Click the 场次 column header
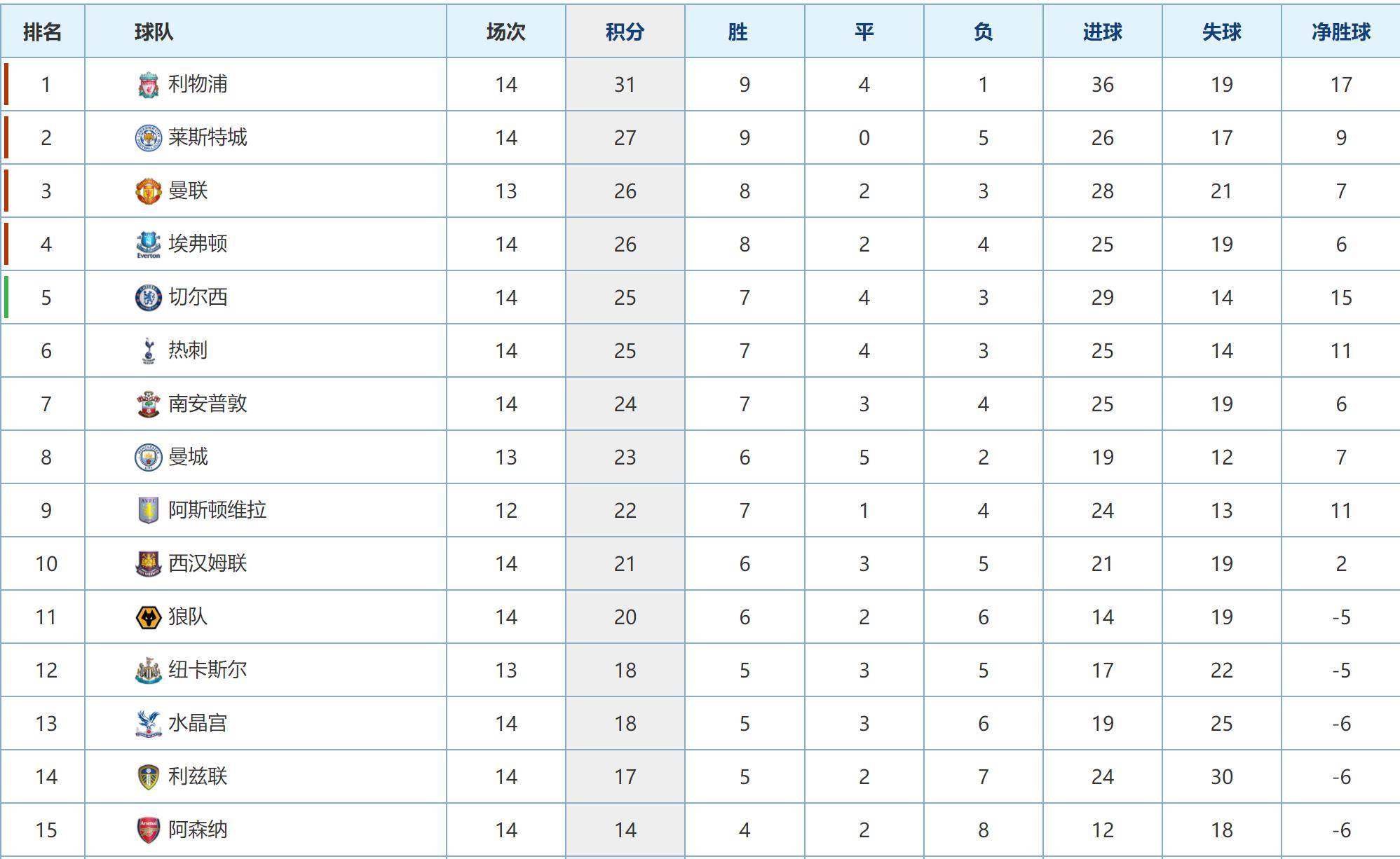This screenshot has width=1400, height=859. (x=506, y=32)
